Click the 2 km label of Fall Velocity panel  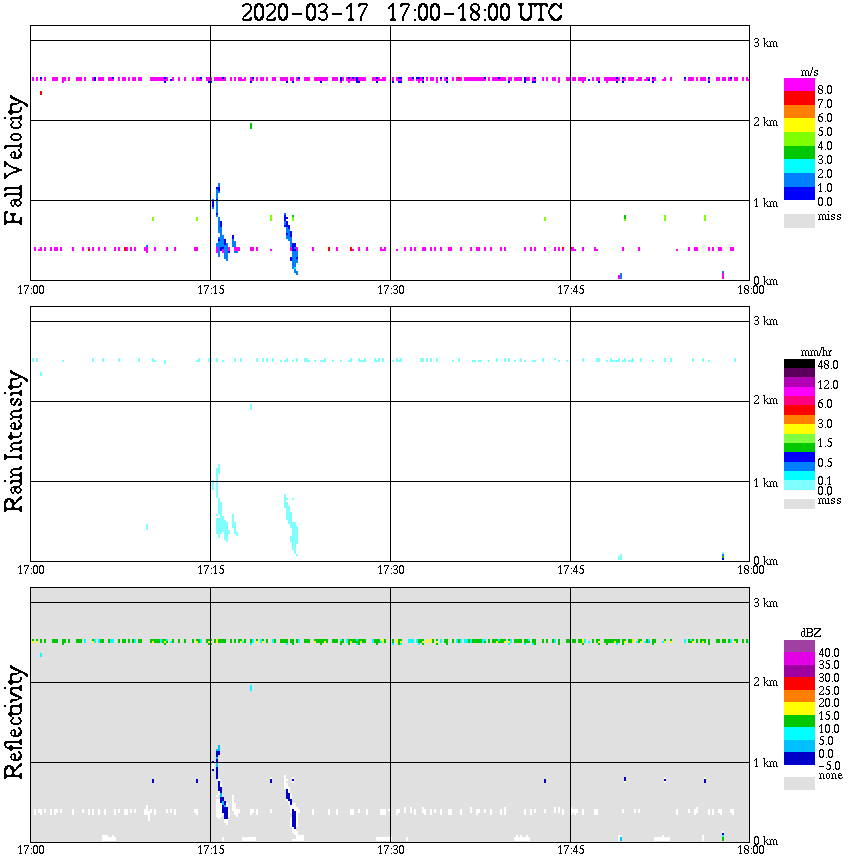tap(765, 122)
